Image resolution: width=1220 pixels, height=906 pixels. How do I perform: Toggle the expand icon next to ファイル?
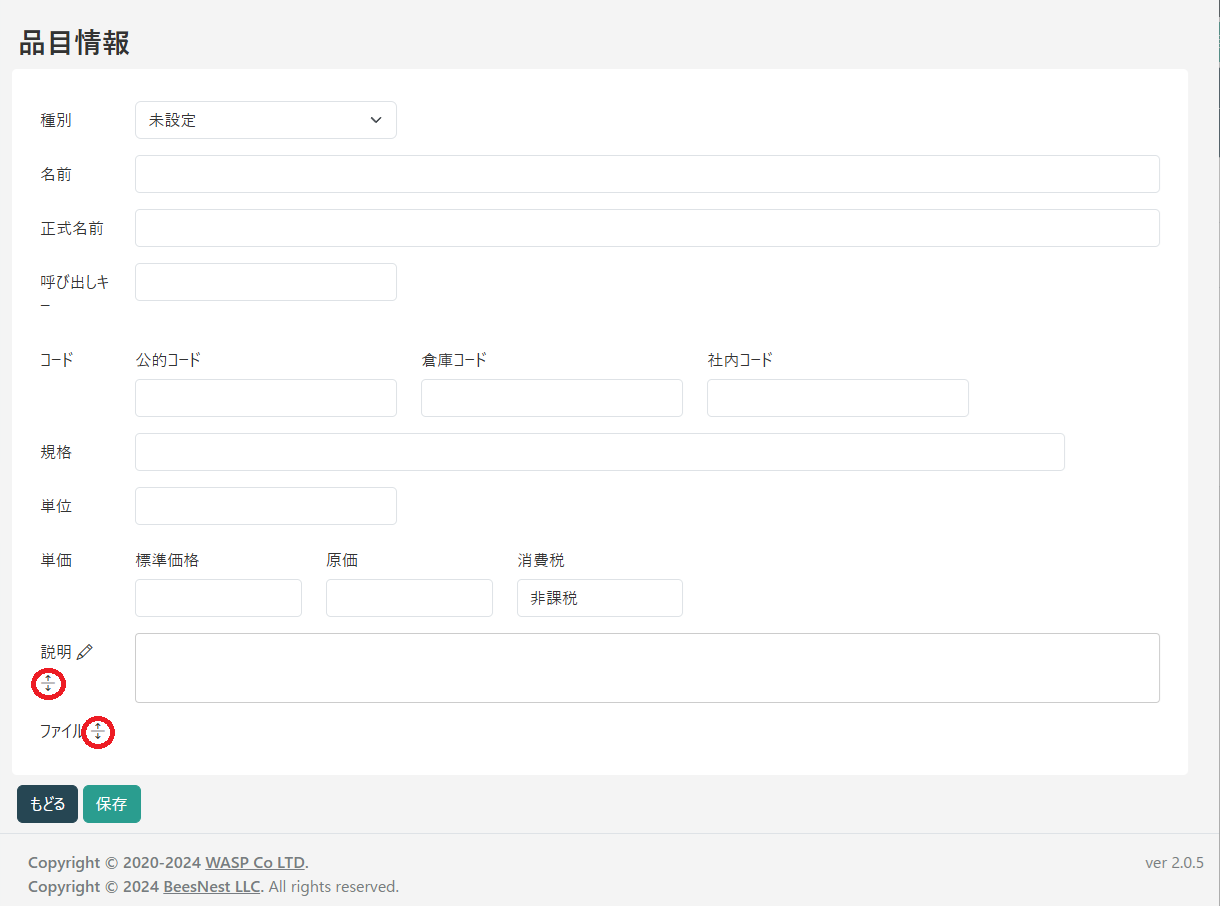coord(98,732)
